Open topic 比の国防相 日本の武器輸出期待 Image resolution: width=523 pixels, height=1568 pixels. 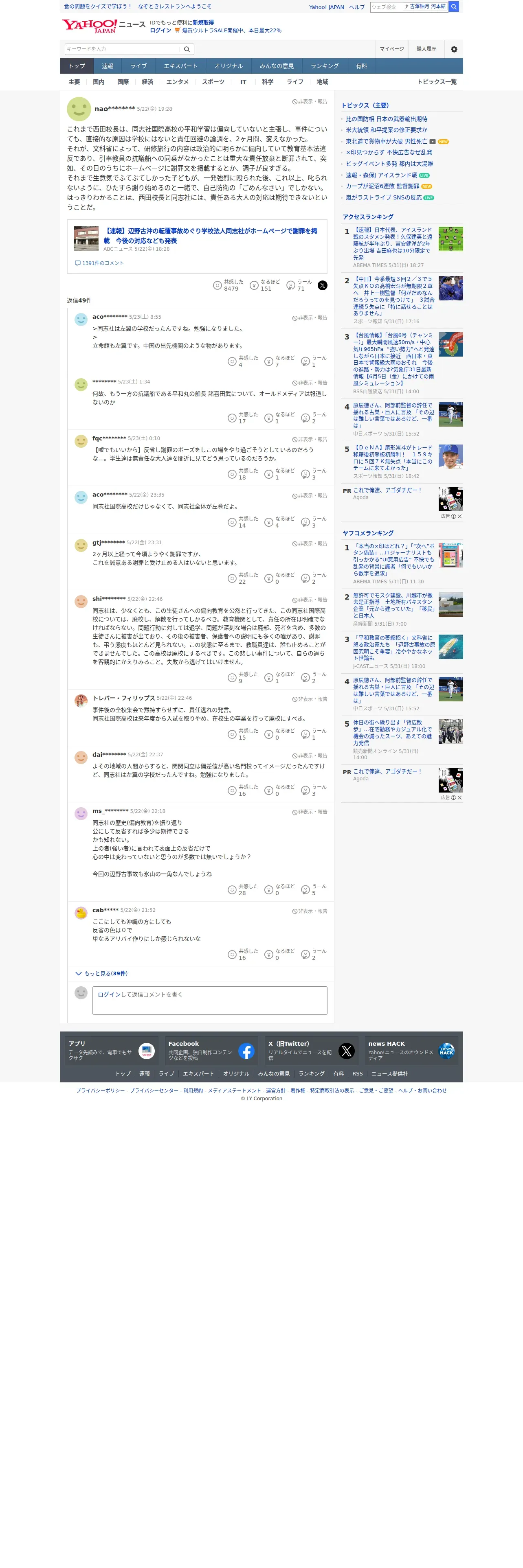tap(387, 119)
